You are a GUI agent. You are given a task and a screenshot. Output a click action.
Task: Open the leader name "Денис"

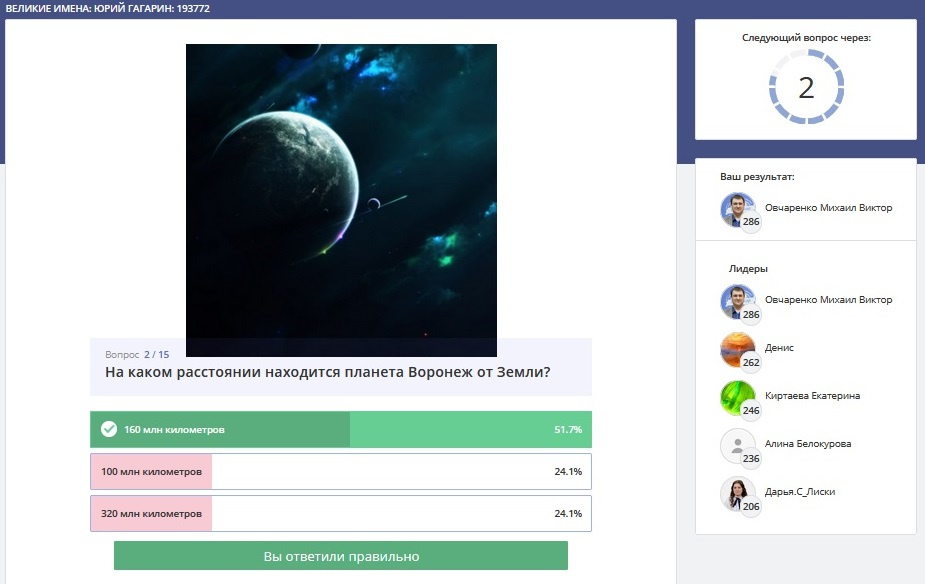click(x=779, y=348)
